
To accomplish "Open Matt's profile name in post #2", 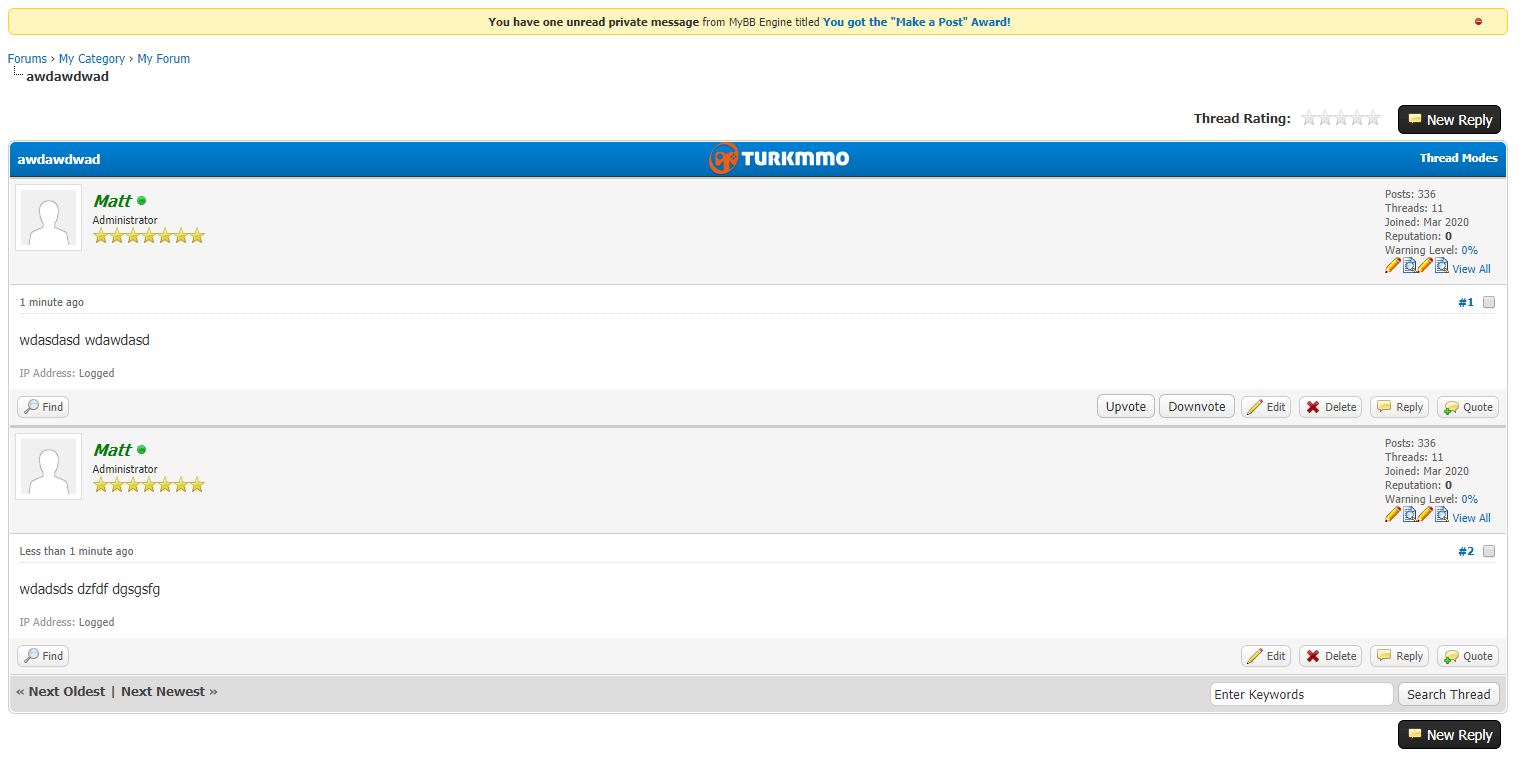I will tap(112, 450).
